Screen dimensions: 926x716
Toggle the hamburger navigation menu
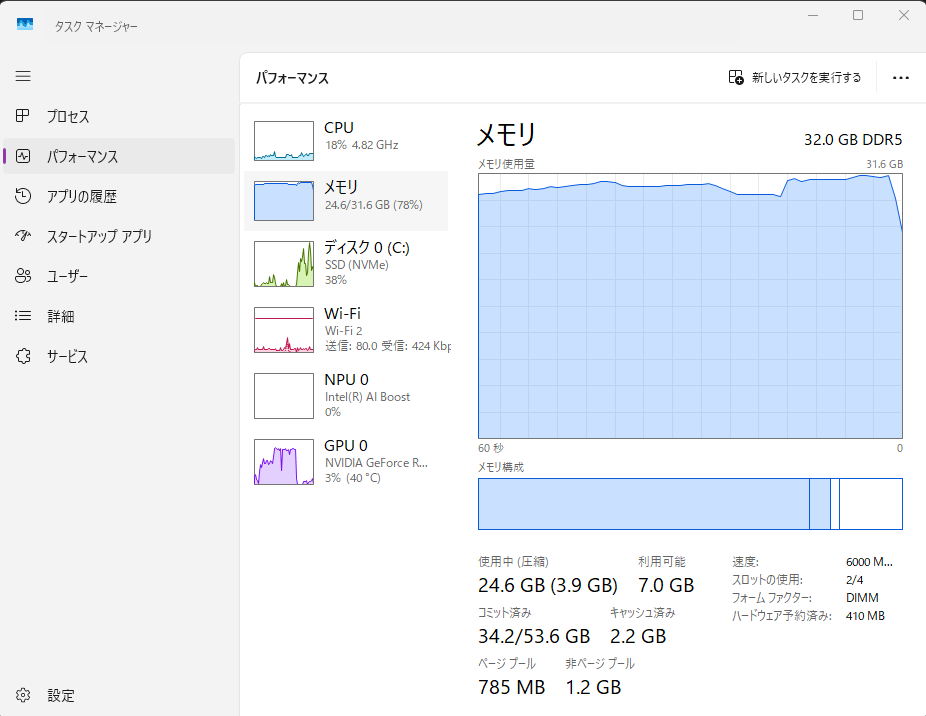23,76
